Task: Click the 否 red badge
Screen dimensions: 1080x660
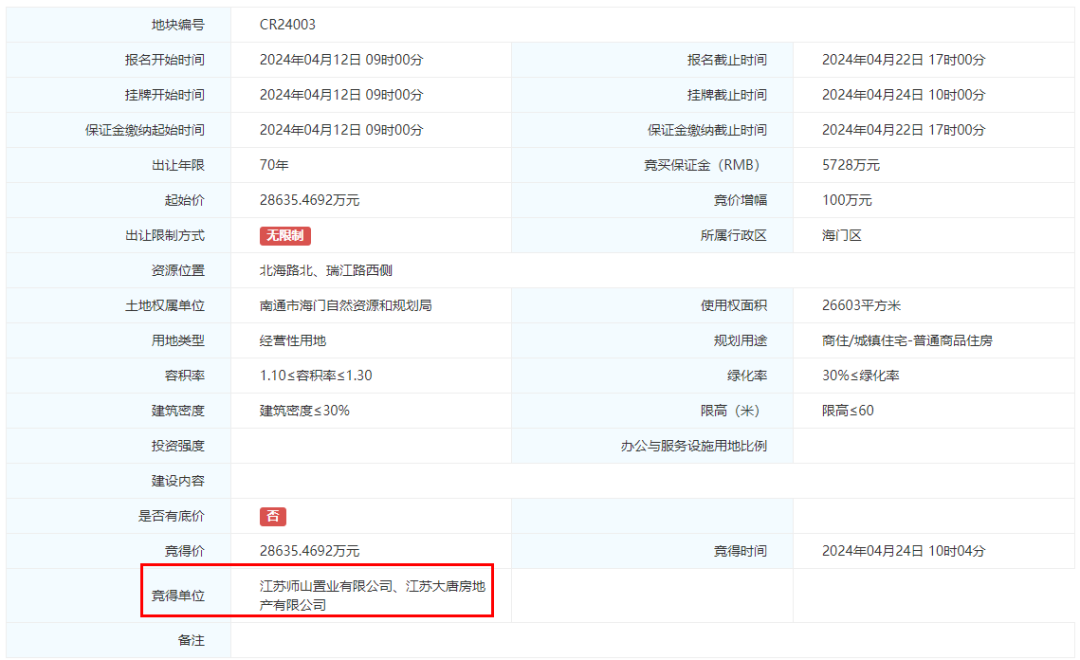Action: coord(273,516)
